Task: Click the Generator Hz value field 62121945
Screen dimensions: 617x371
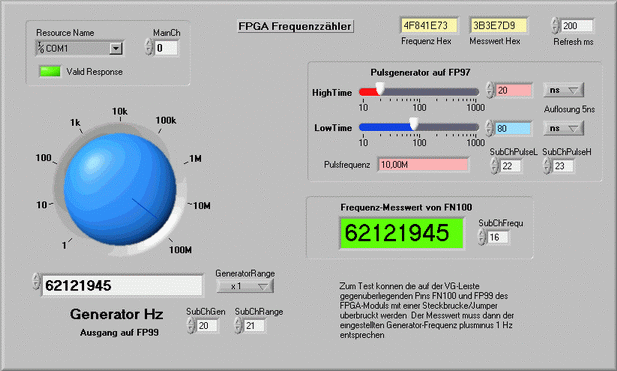Action: tap(122, 285)
